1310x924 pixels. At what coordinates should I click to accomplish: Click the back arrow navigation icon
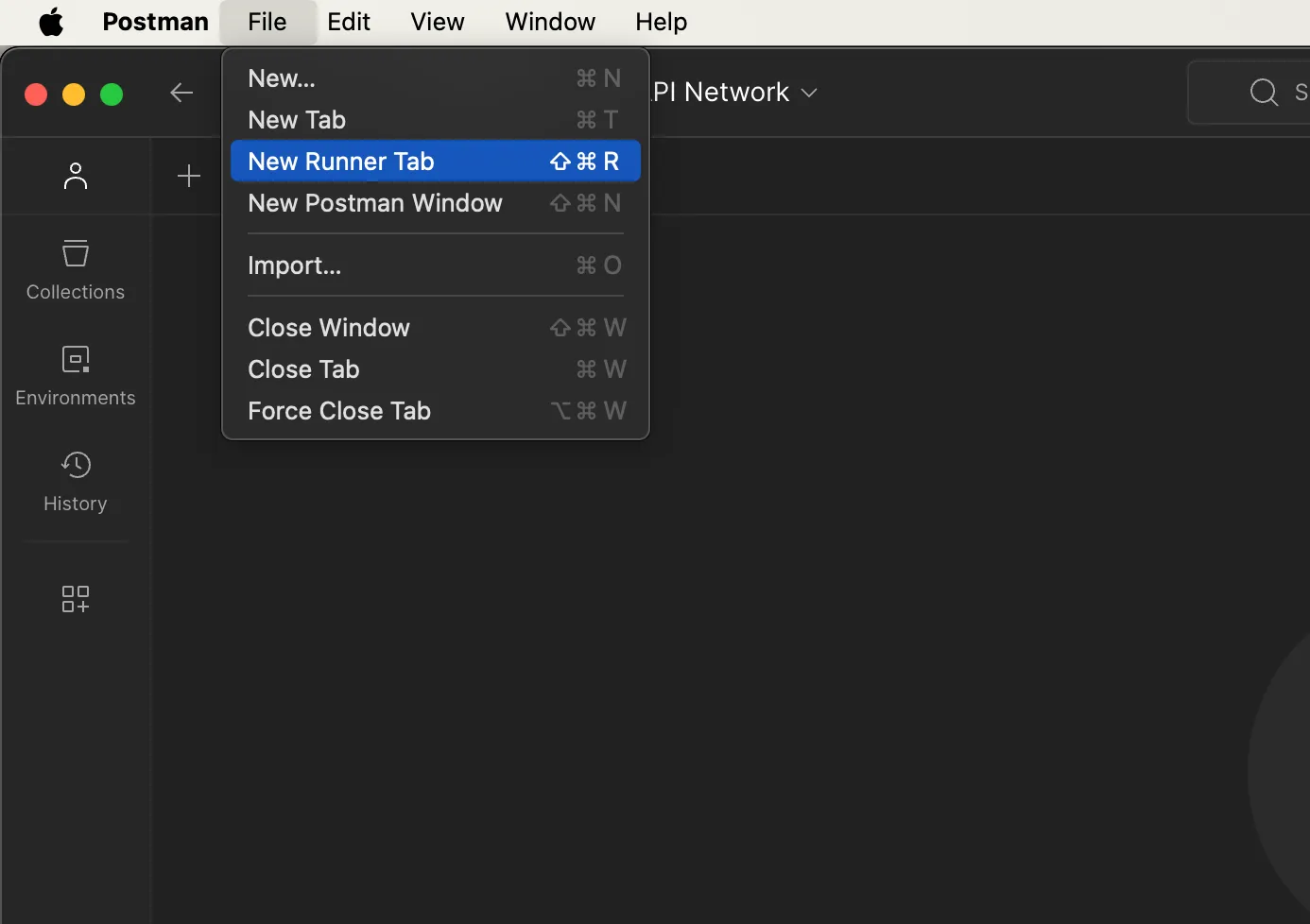click(x=181, y=93)
